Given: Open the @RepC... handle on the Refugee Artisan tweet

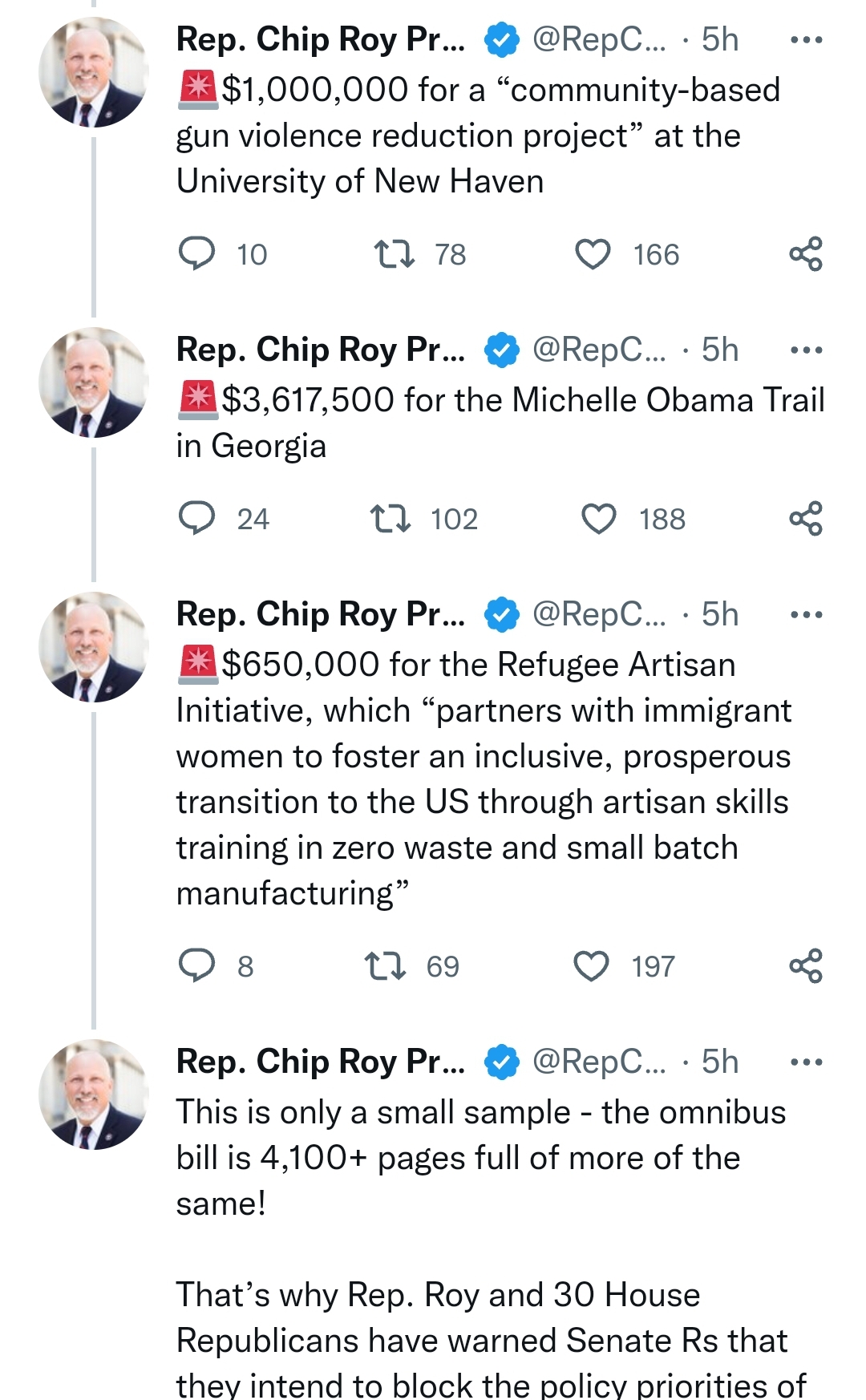Looking at the screenshot, I should coord(598,614).
